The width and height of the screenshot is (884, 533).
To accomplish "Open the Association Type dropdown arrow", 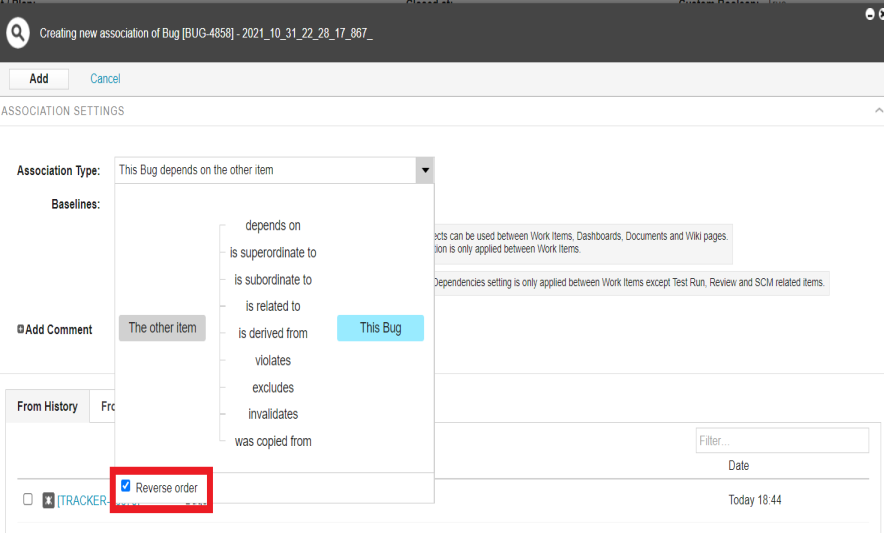I will (x=425, y=170).
